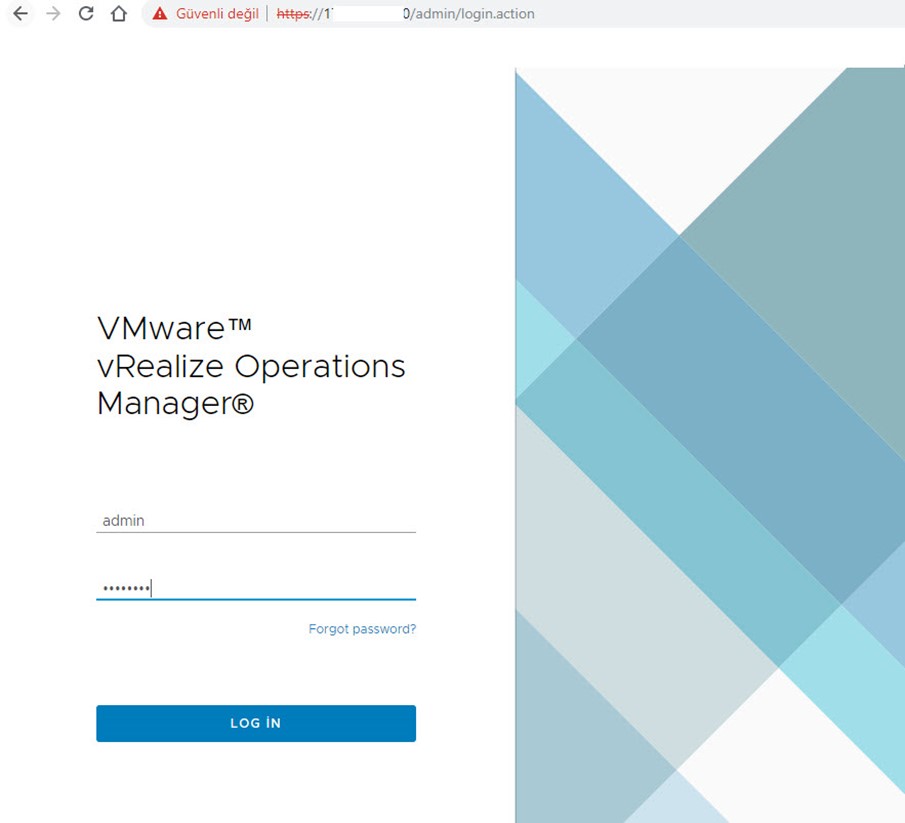Open the 'Güvenli değil' security info

(217, 14)
